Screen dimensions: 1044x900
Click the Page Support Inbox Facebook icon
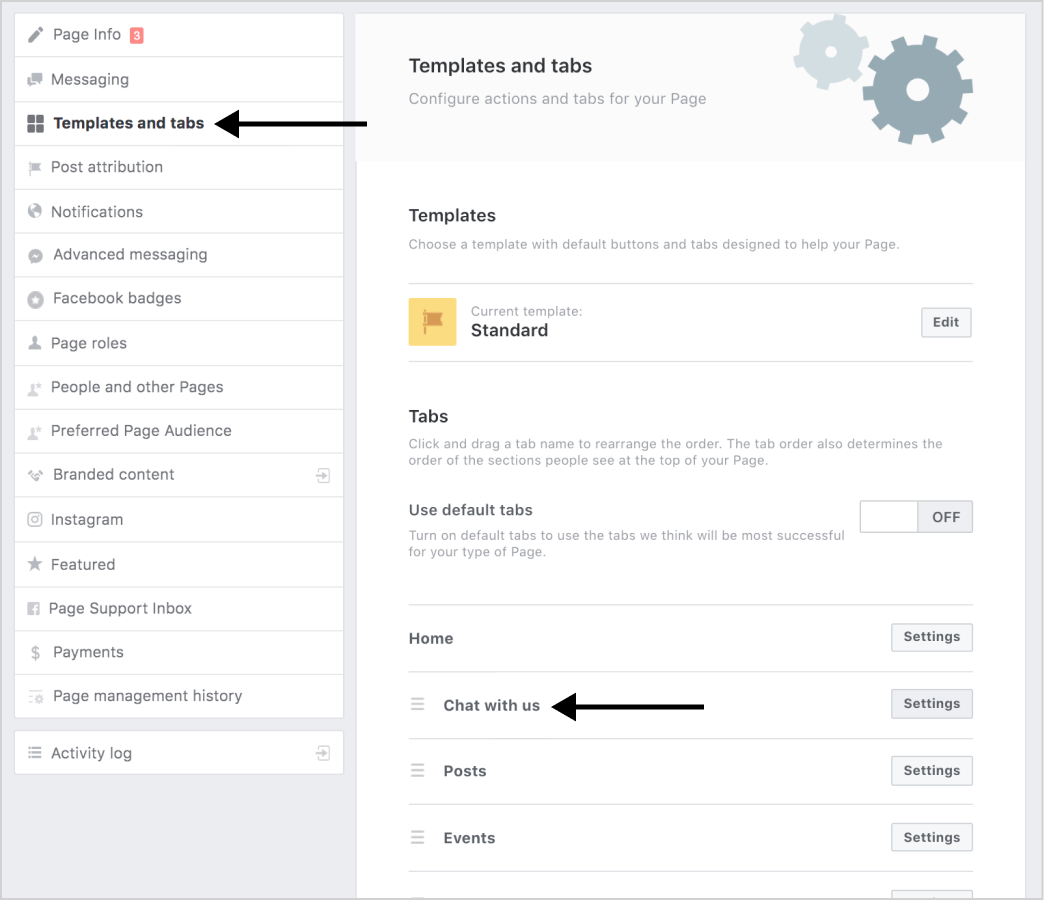point(35,609)
